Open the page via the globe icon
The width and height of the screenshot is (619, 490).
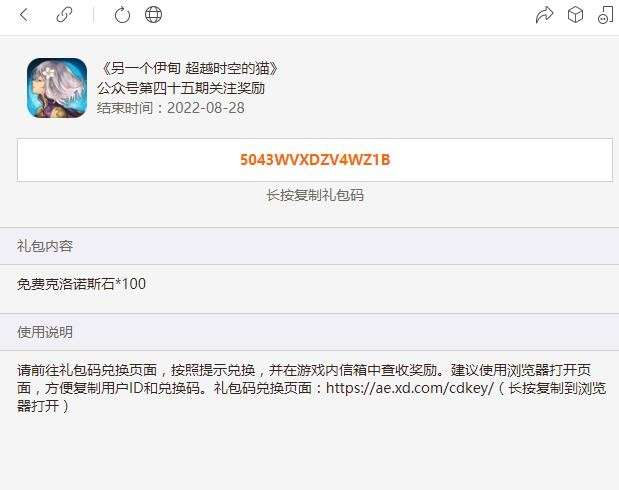pyautogui.click(x=153, y=15)
